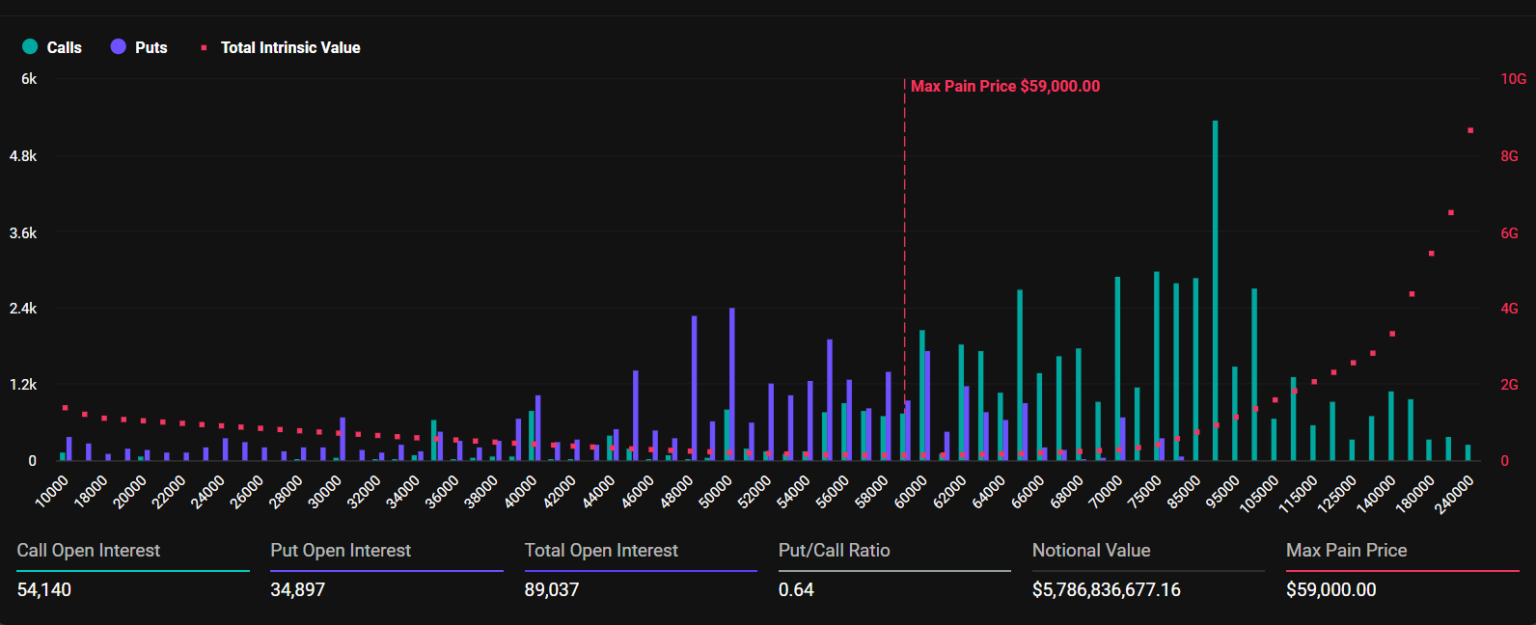Click the Put/Call Ratio heading

click(834, 550)
